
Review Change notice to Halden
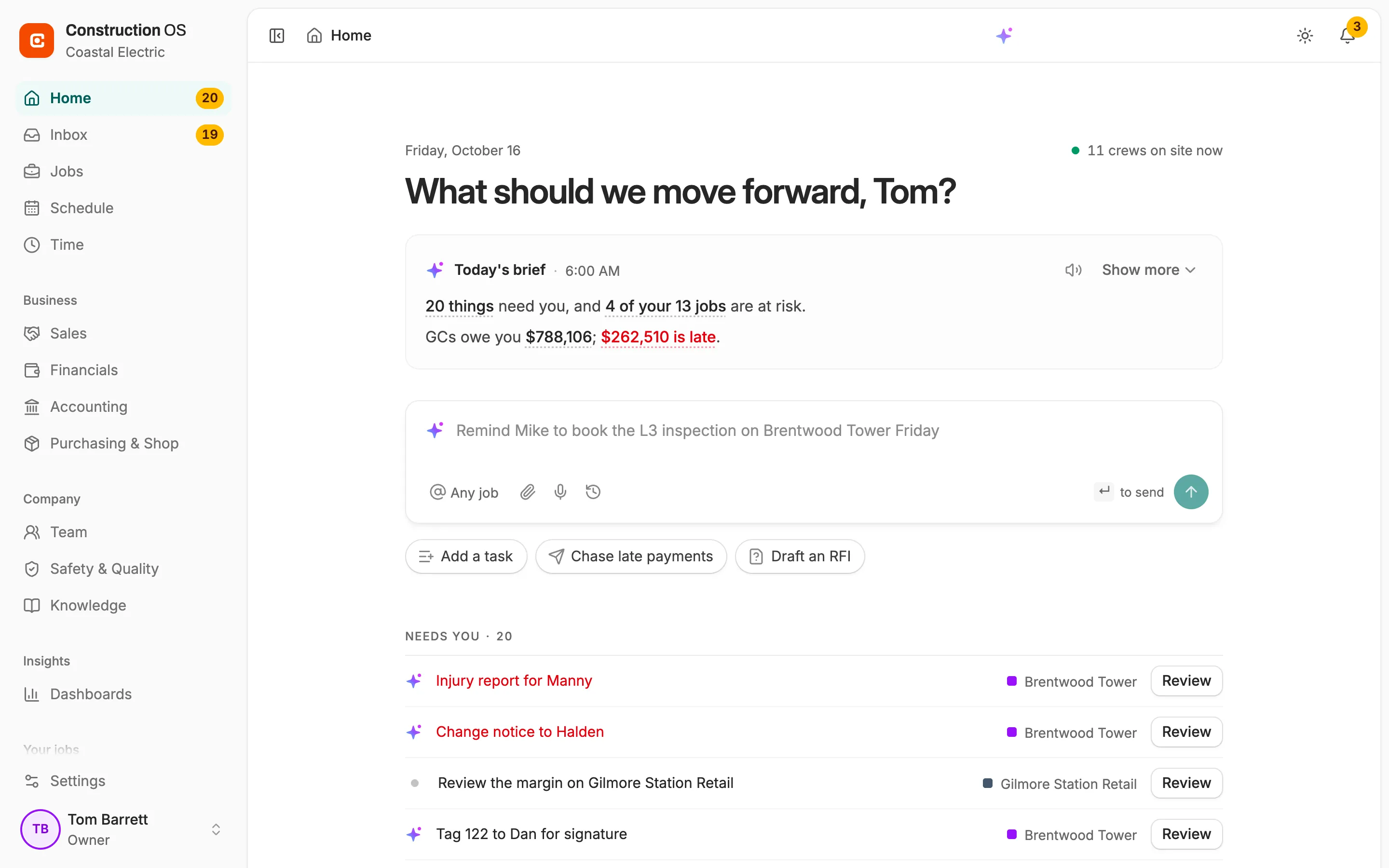tap(1186, 732)
